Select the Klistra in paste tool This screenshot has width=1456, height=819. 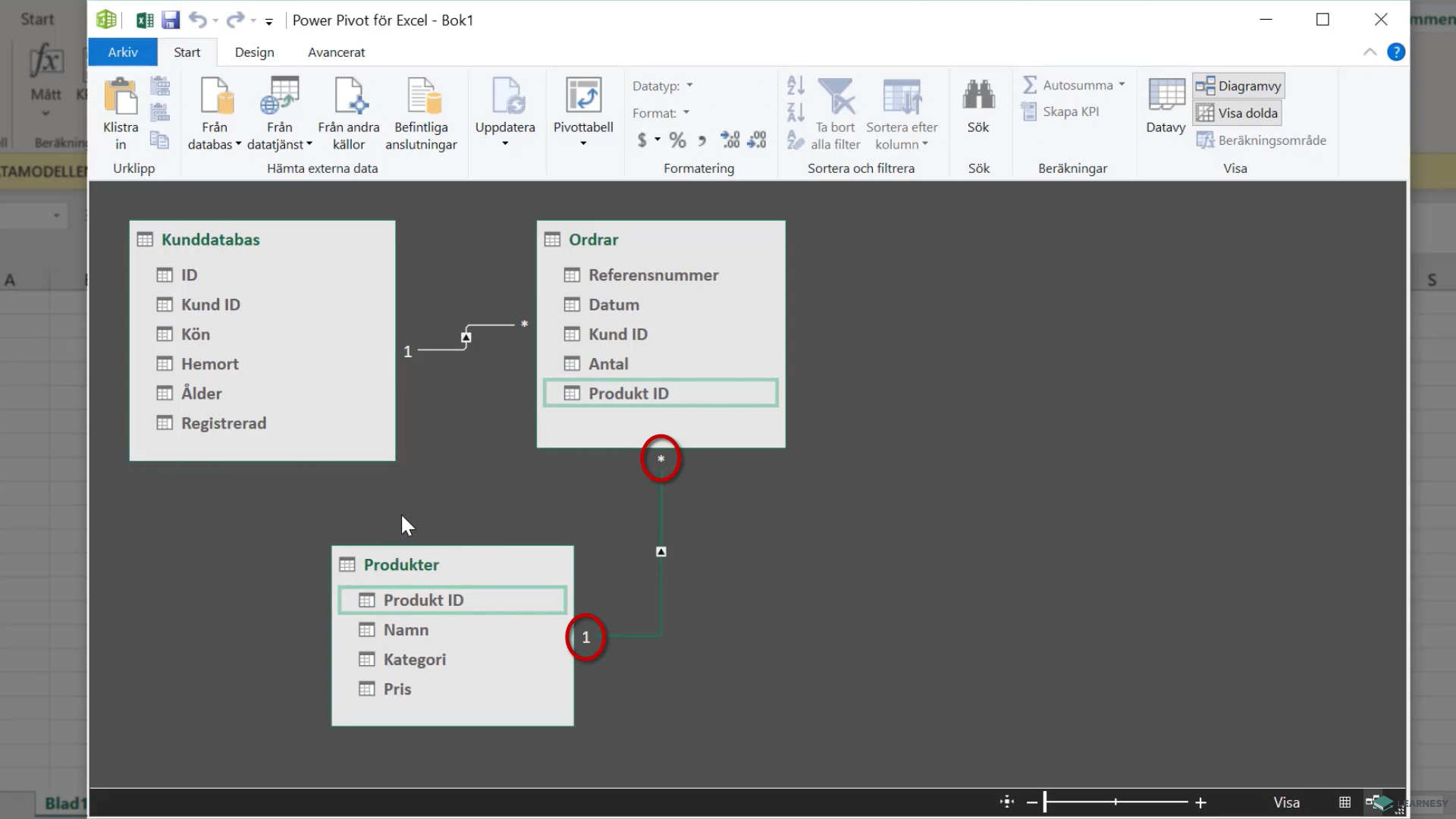pyautogui.click(x=120, y=112)
